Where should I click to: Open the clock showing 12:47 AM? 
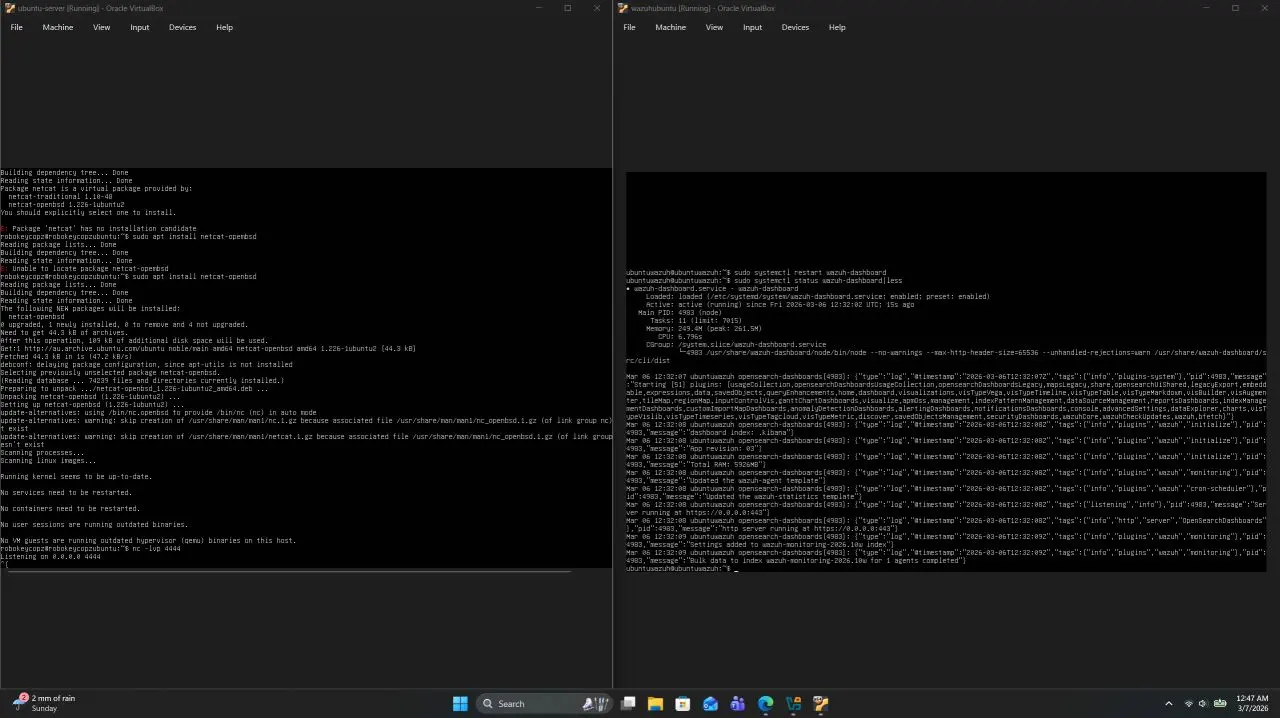click(x=1252, y=703)
